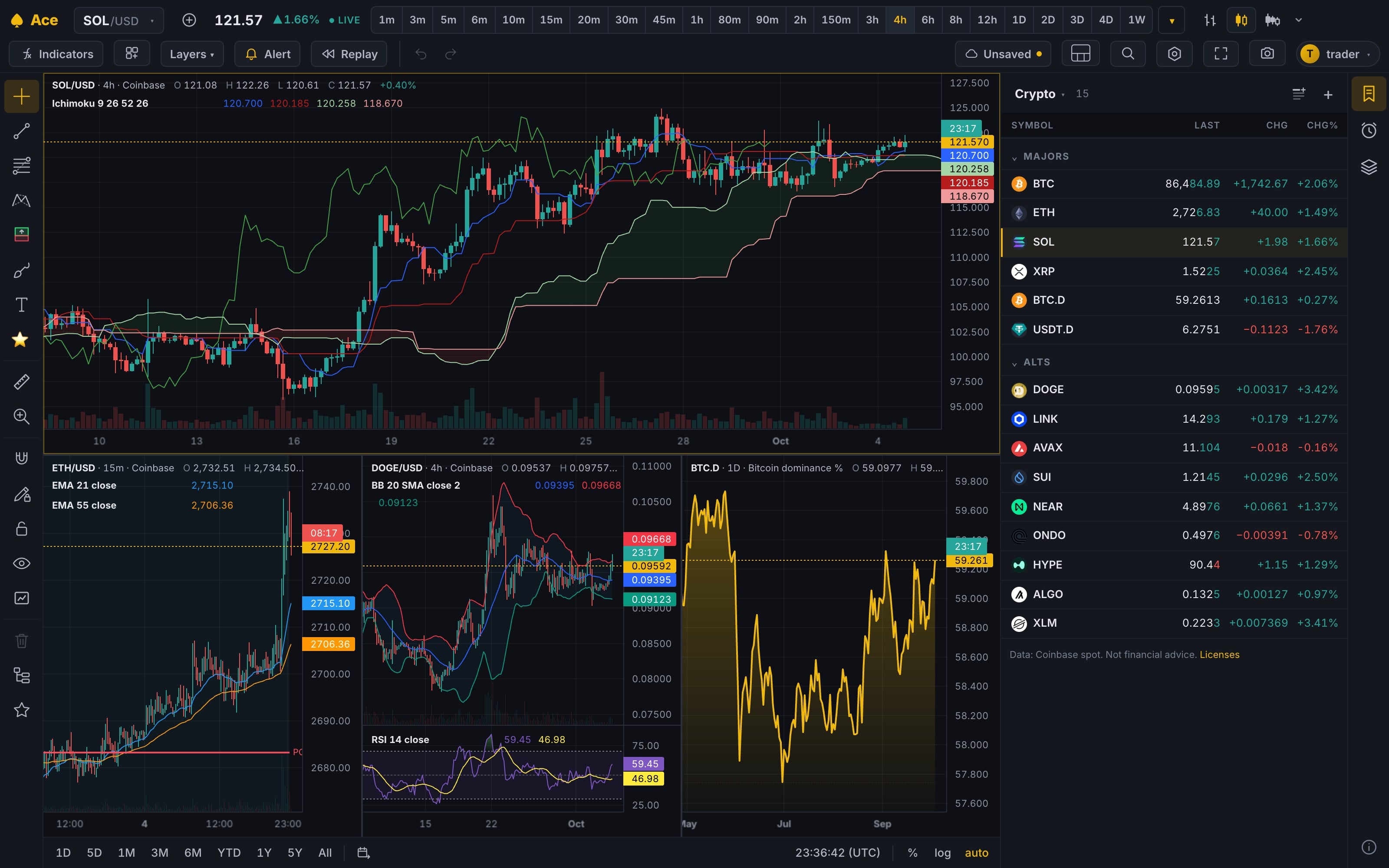Select the crosshair cursor tool

[x=21, y=96]
